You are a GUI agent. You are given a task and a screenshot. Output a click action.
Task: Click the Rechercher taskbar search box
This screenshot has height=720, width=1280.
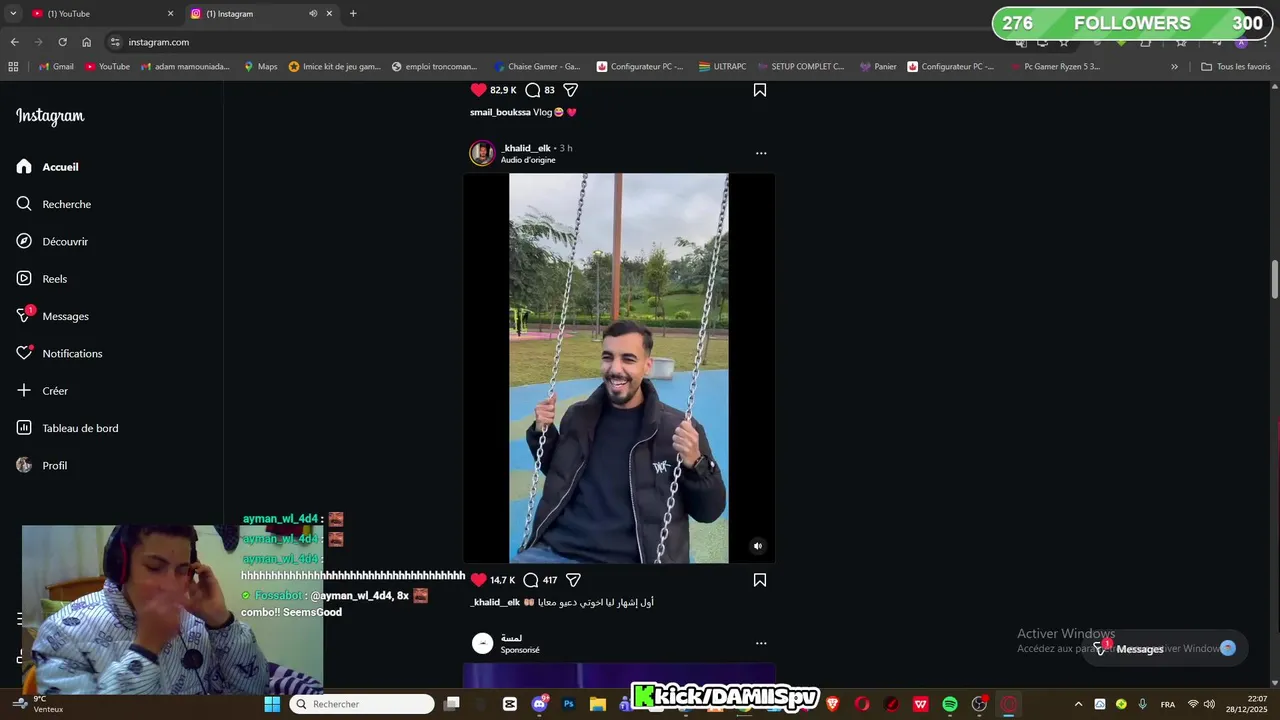coord(362,704)
